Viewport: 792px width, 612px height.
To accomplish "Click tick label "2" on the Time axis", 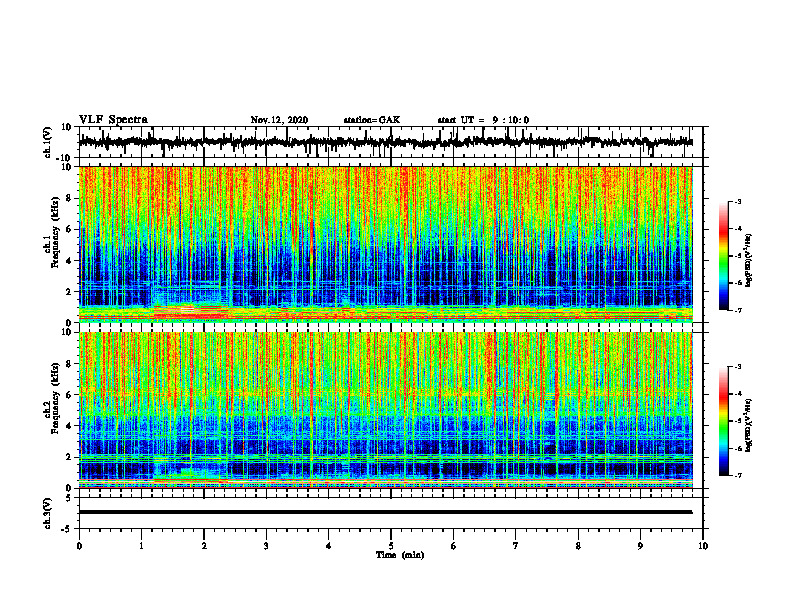I will [204, 546].
